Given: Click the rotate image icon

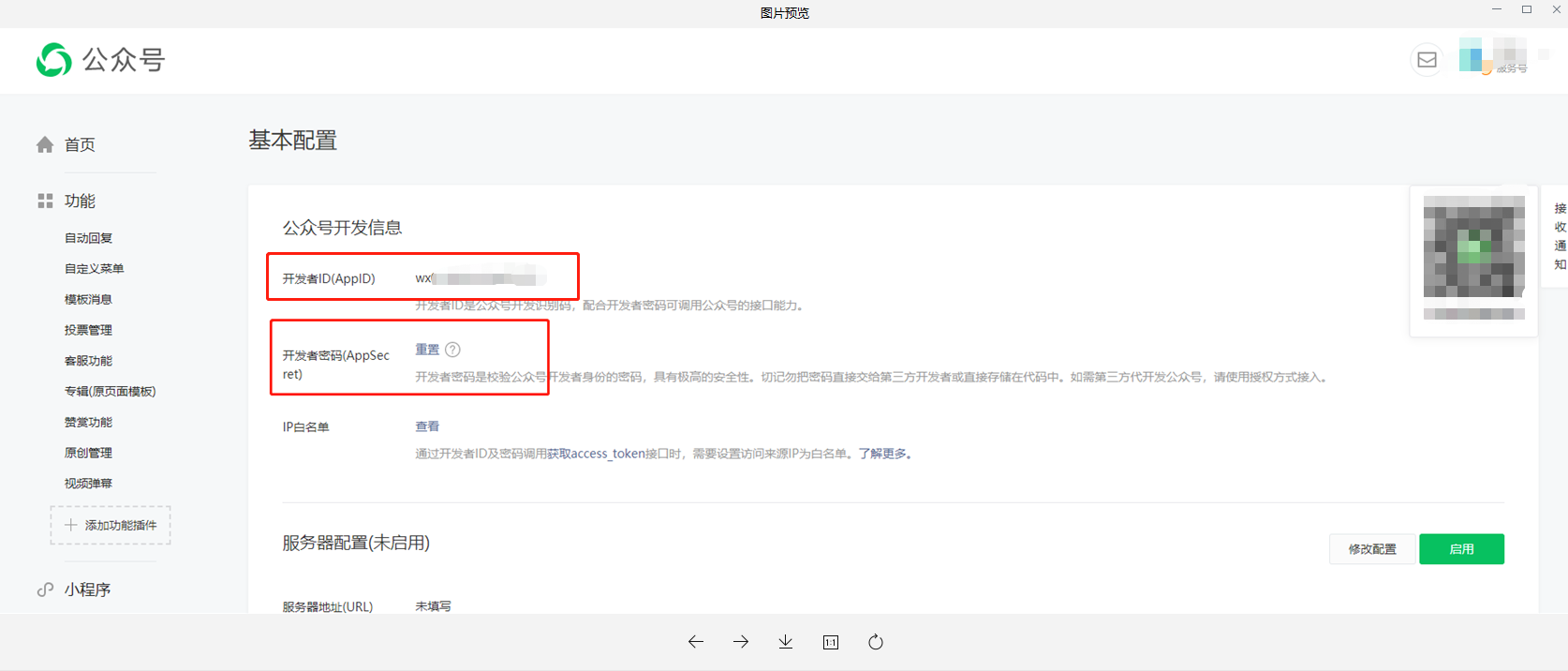Looking at the screenshot, I should click(x=876, y=642).
